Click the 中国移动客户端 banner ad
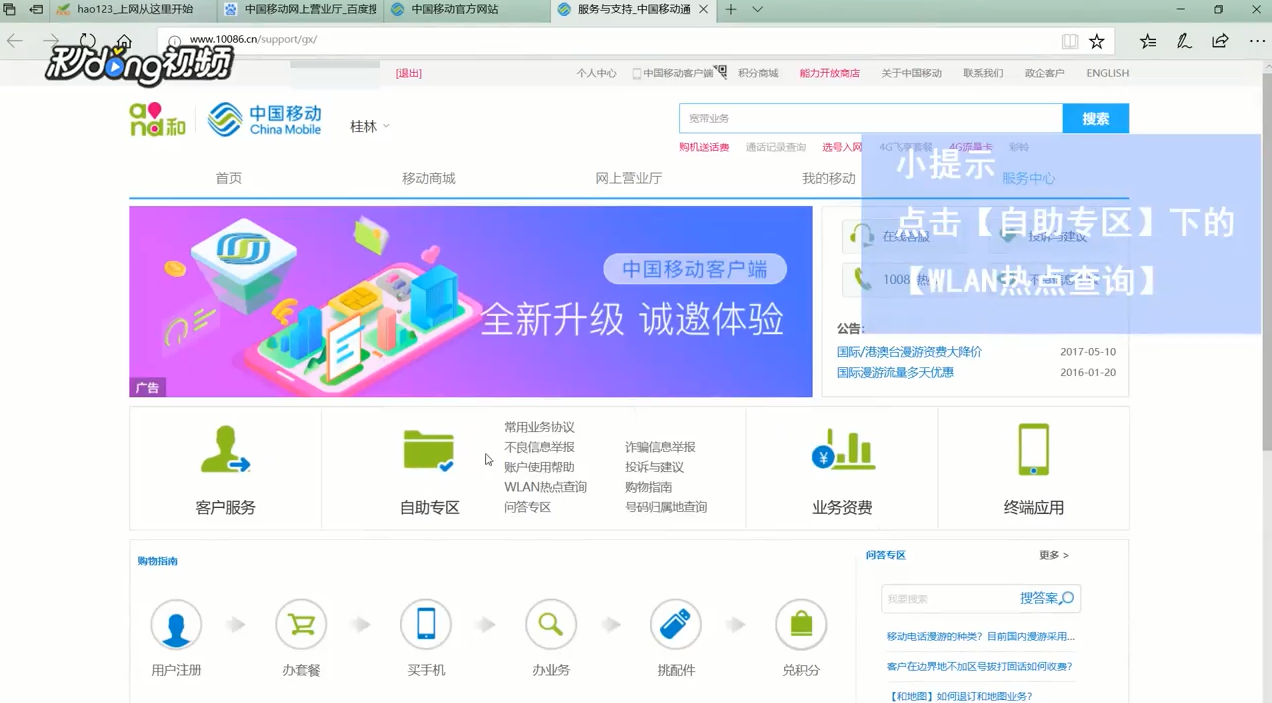 tap(471, 301)
